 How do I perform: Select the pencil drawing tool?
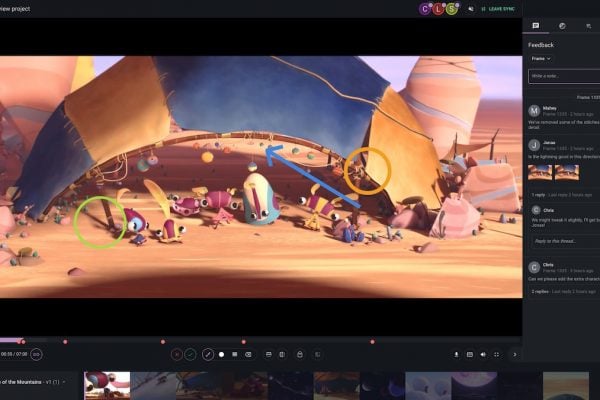click(208, 355)
